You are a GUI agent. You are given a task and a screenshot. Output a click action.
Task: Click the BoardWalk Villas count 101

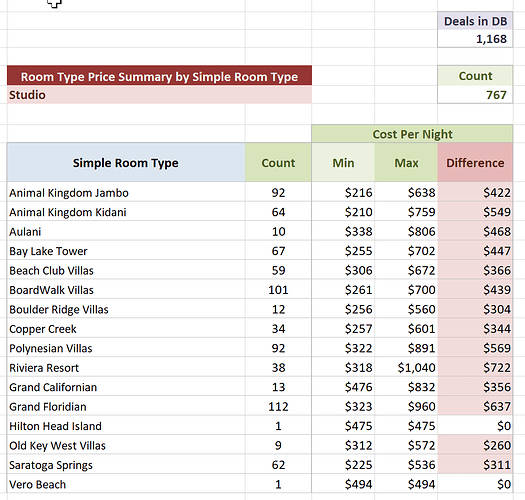coord(278,290)
